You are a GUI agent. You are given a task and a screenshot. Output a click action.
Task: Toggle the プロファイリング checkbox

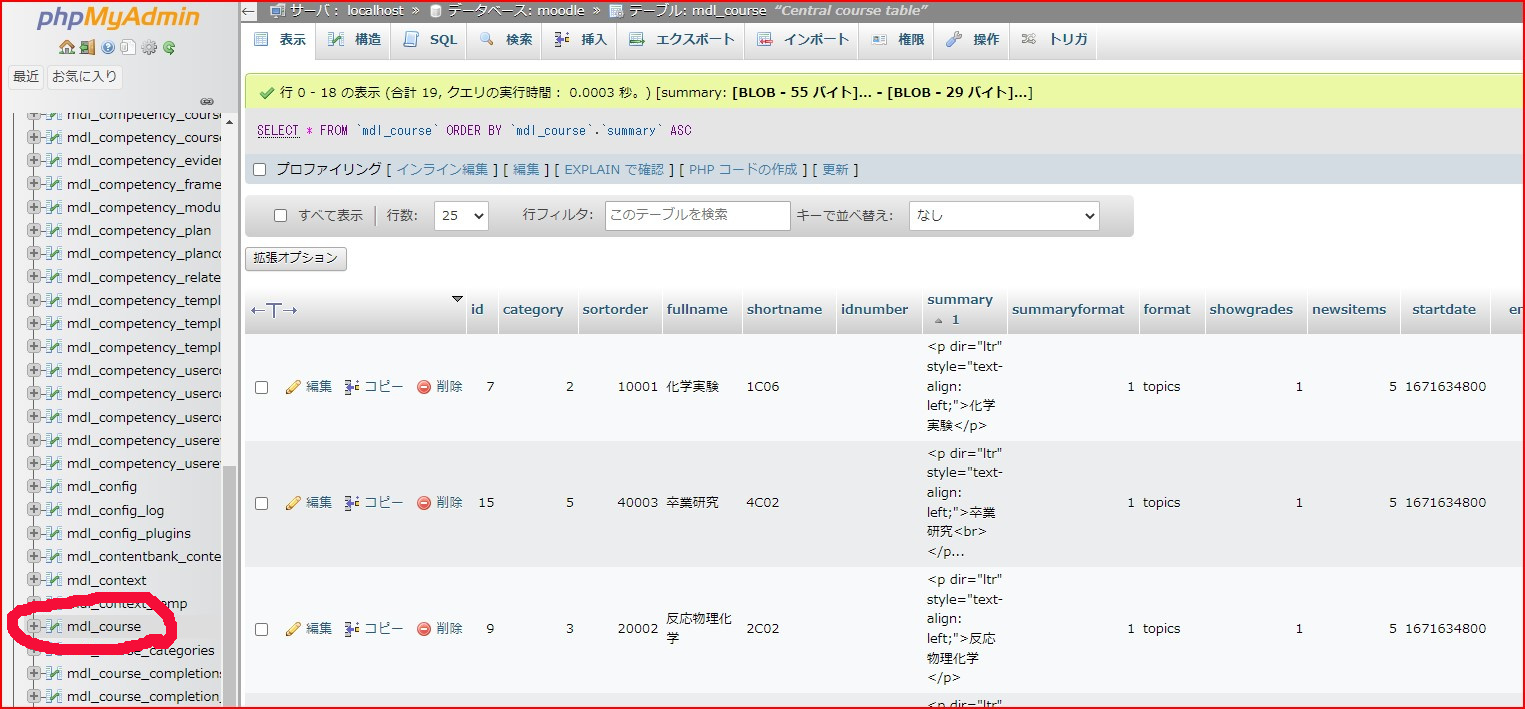pos(260,170)
